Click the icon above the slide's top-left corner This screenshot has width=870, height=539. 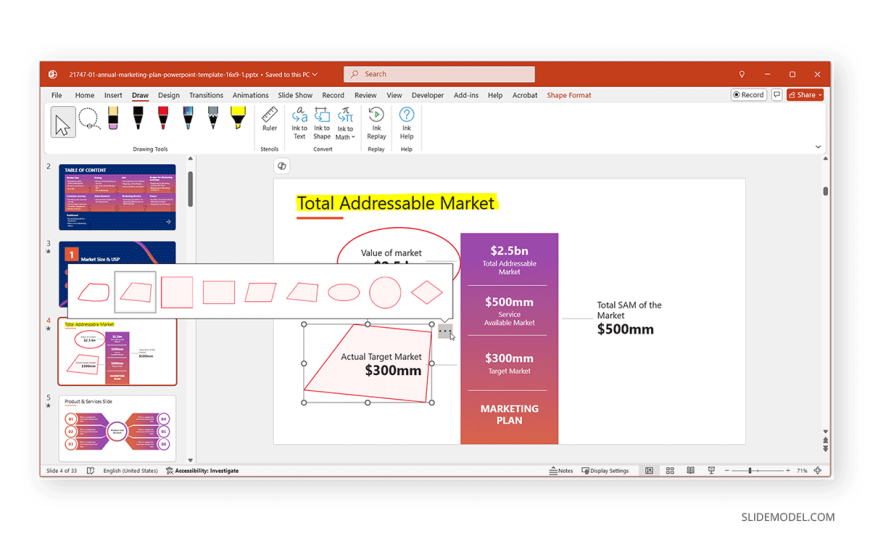click(282, 166)
